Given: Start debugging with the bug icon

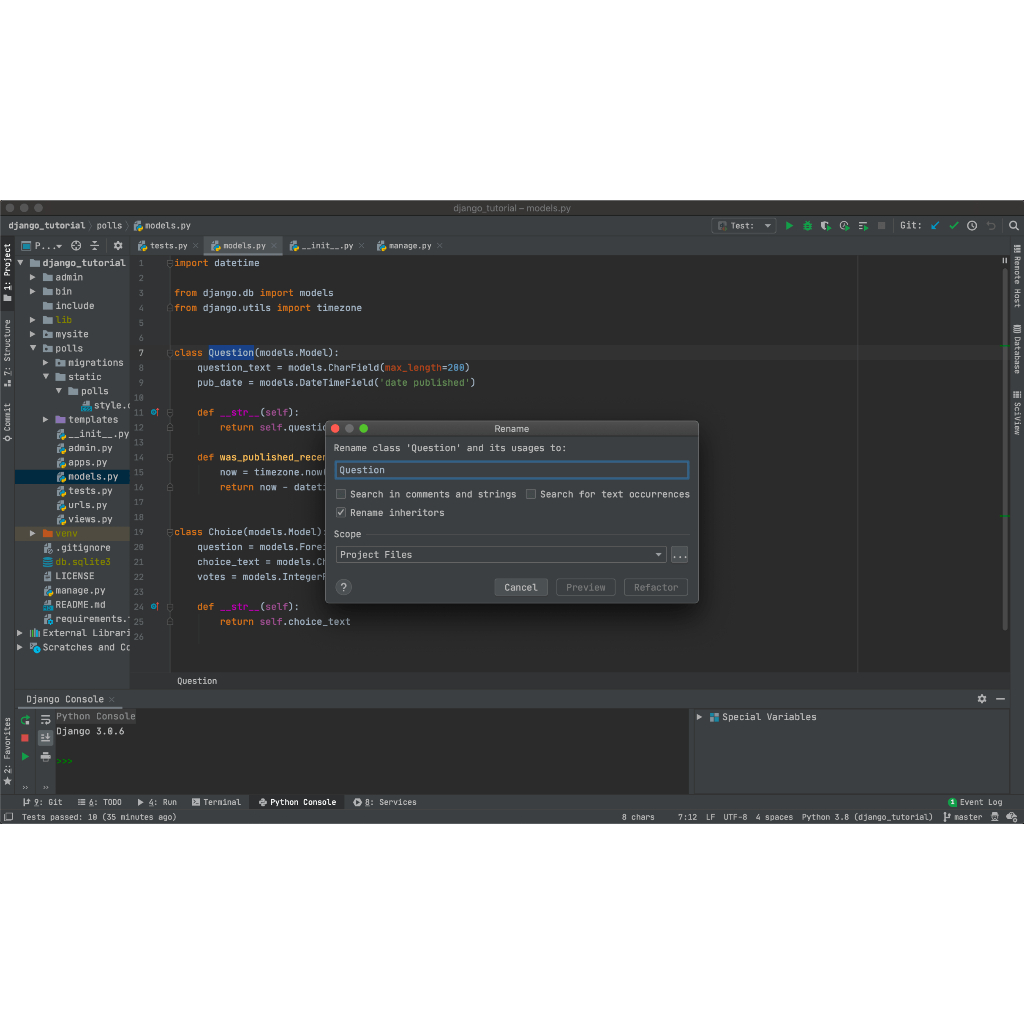Looking at the screenshot, I should point(808,226).
